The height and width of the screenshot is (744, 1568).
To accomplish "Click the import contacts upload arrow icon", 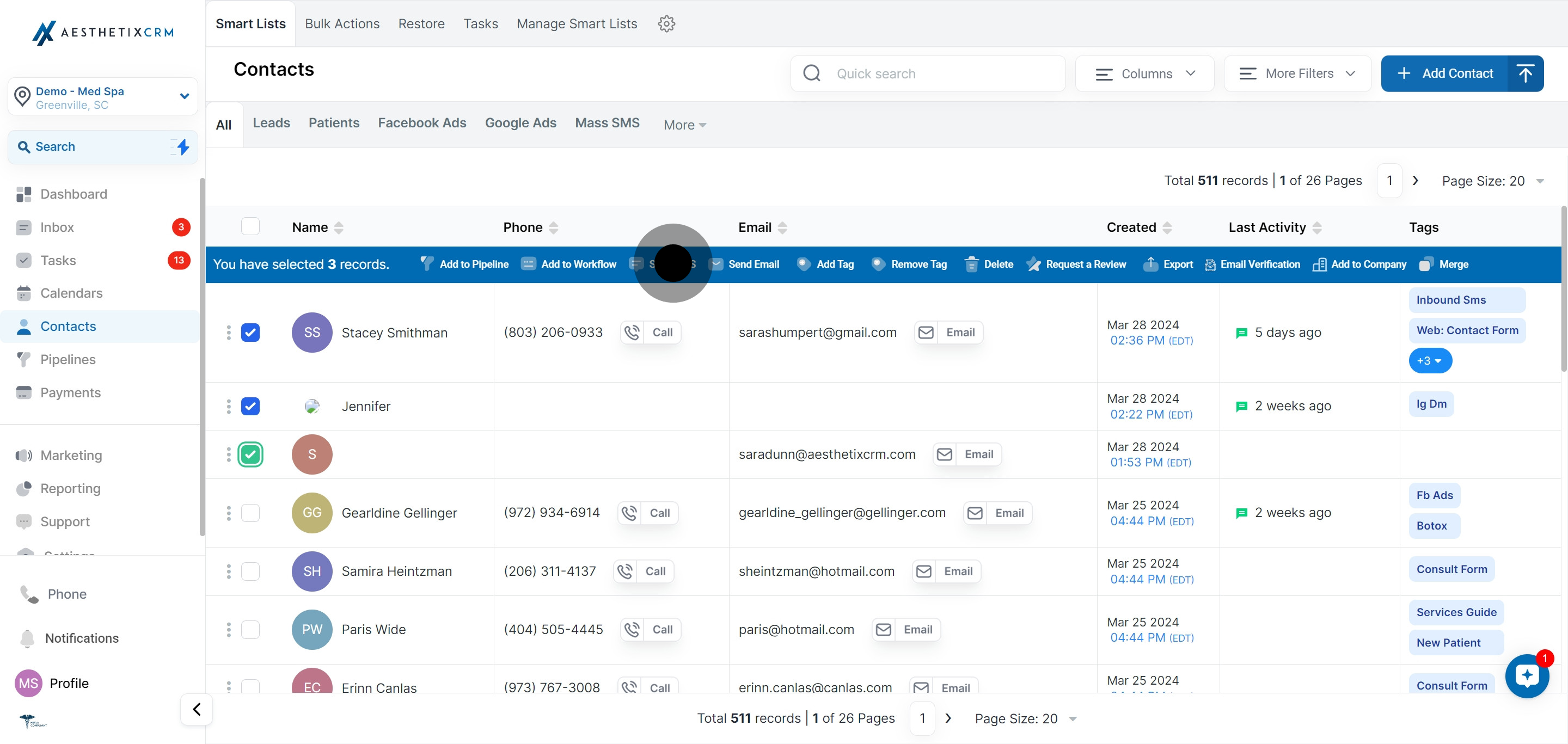I will [1525, 73].
